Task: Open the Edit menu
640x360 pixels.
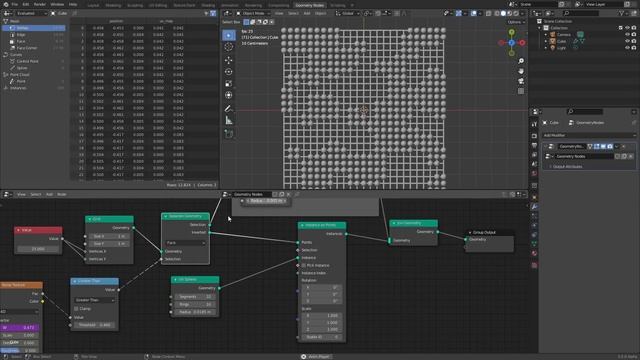Action: click(x=26, y=4)
